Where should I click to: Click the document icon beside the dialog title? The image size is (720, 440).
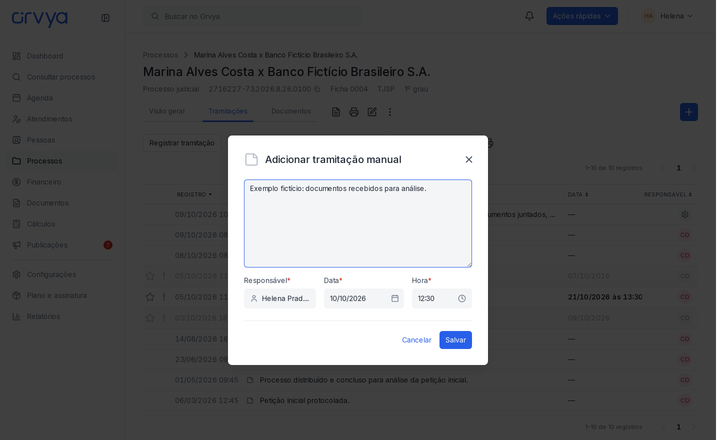pyautogui.click(x=251, y=159)
